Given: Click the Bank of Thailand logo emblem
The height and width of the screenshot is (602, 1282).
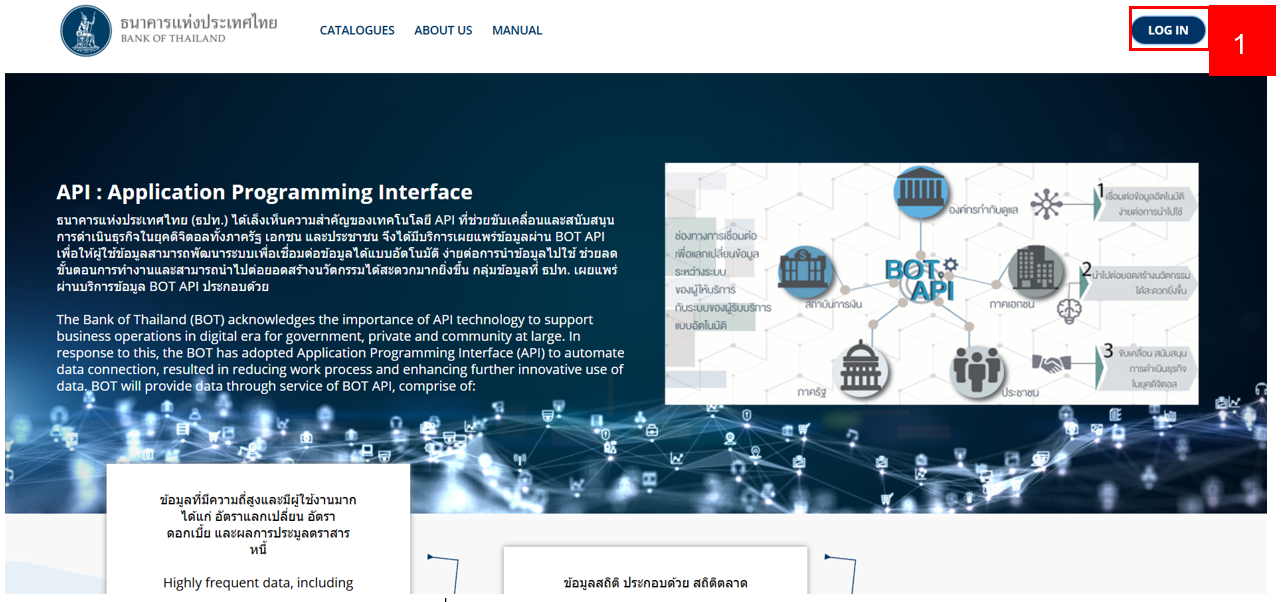Looking at the screenshot, I should pyautogui.click(x=86, y=31).
